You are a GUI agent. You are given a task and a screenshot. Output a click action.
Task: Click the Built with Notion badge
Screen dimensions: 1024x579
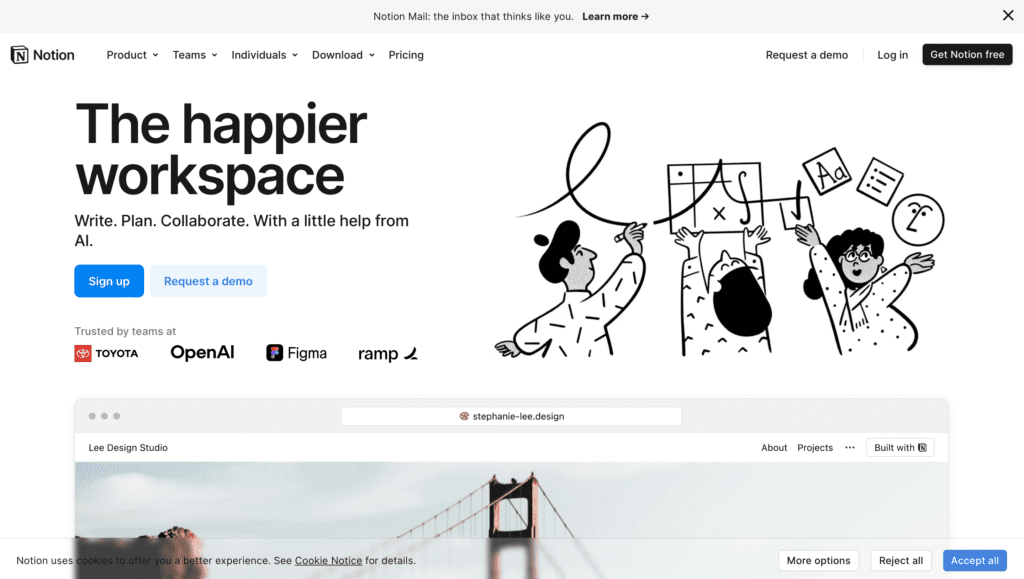(900, 447)
